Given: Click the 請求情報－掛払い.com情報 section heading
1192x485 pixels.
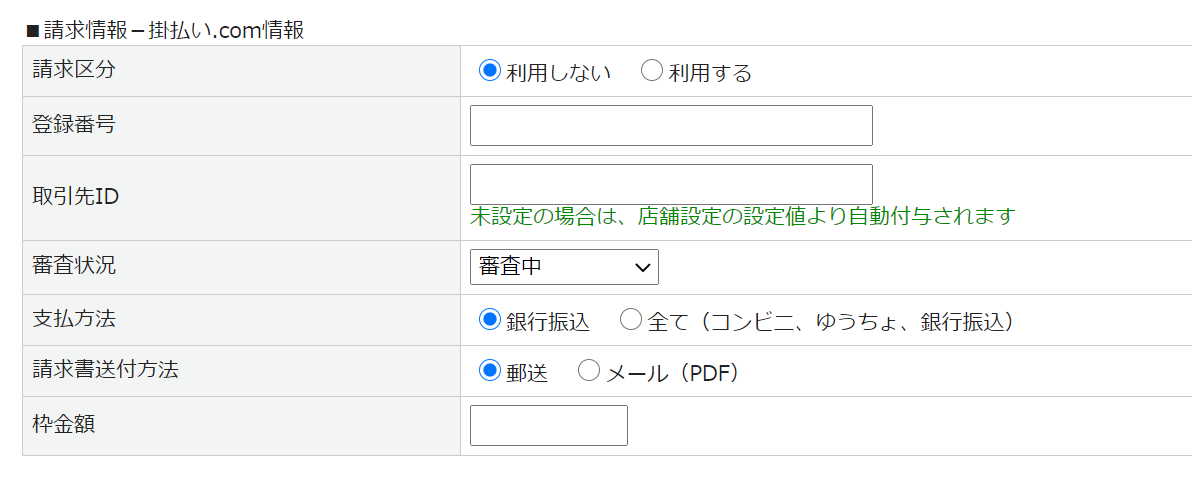Looking at the screenshot, I should [x=166, y=30].
